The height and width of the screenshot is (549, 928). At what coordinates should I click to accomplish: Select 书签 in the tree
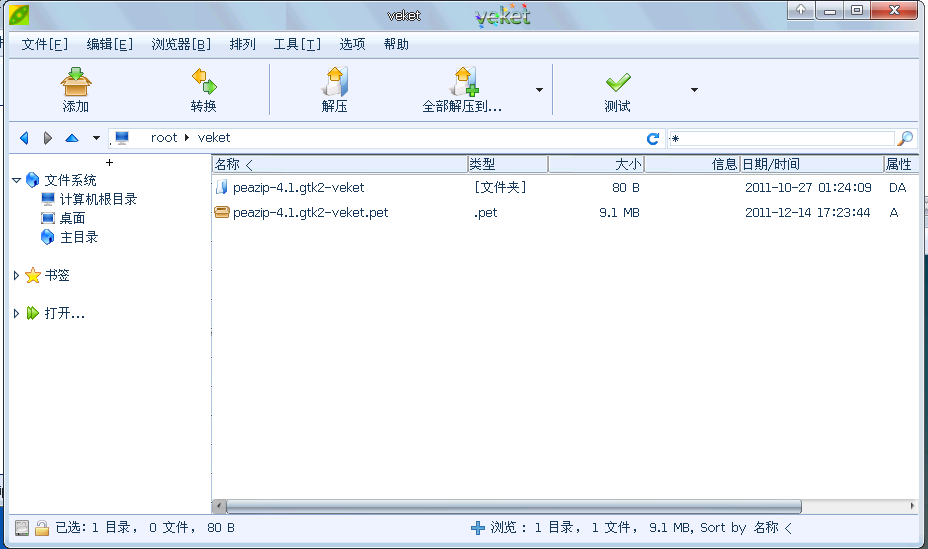pyautogui.click(x=57, y=275)
